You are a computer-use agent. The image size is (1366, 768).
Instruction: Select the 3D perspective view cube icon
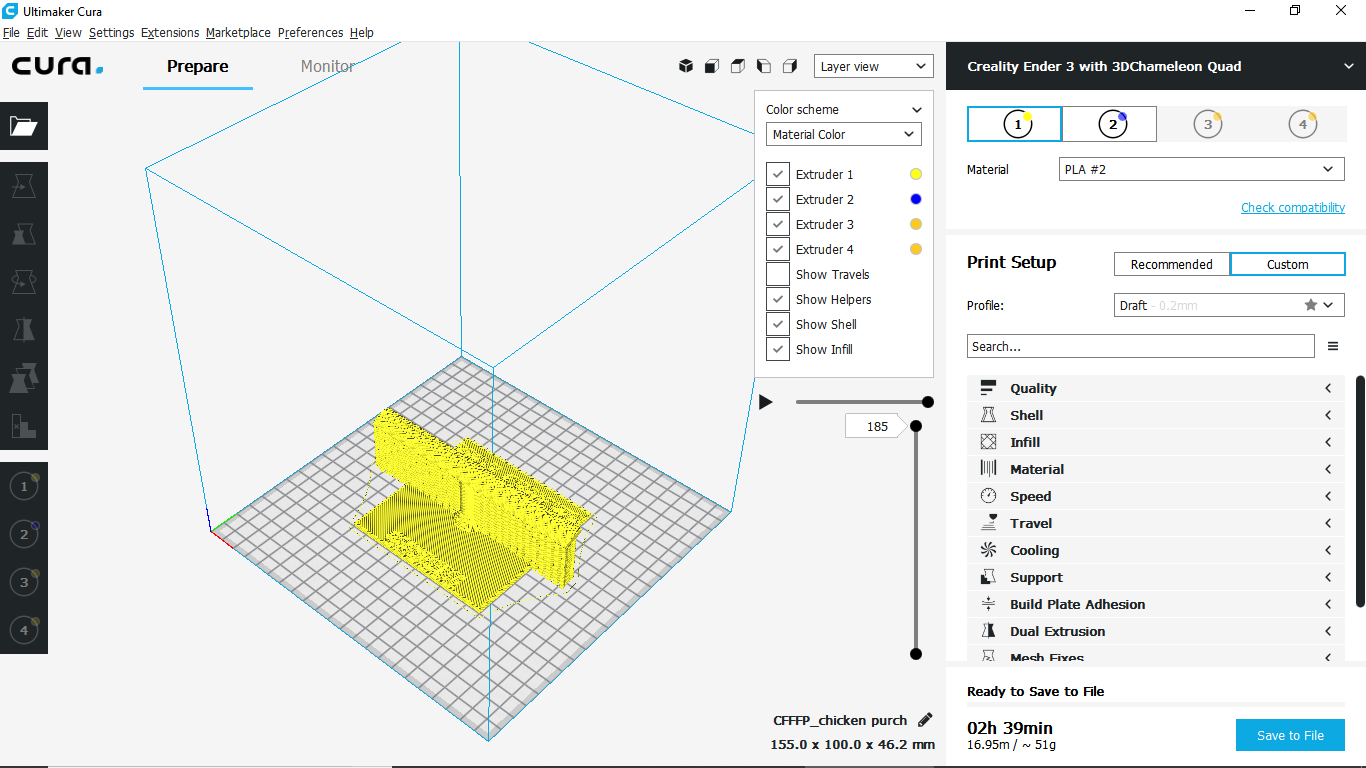[686, 66]
